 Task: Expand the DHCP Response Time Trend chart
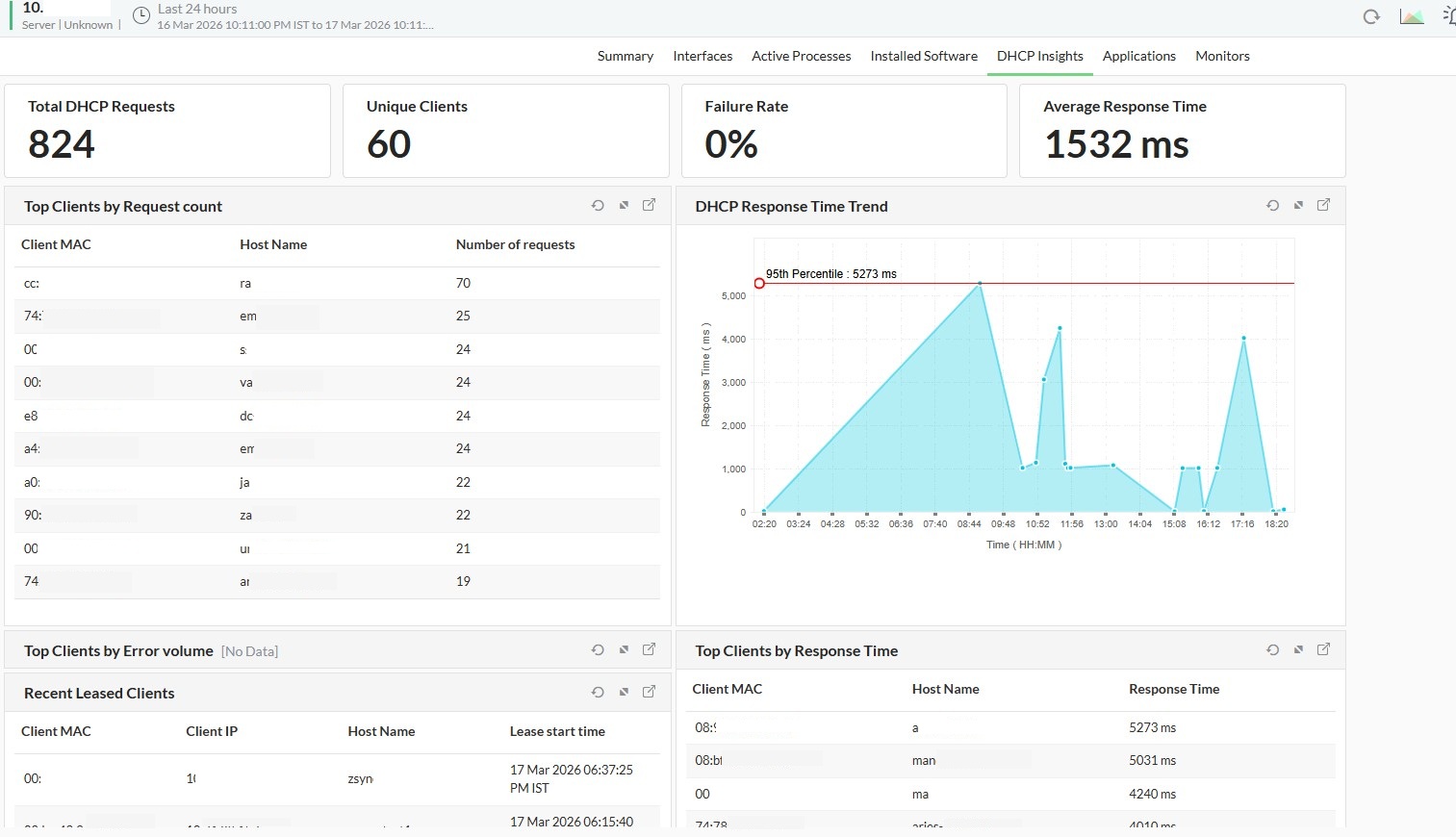point(1298,206)
